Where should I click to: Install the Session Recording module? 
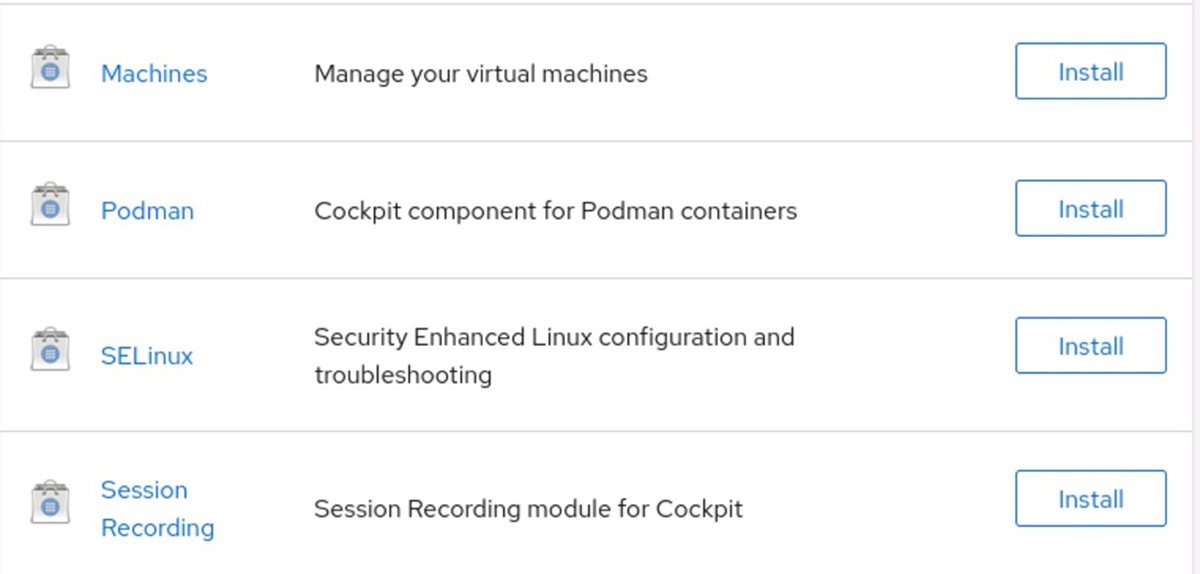(x=1090, y=499)
